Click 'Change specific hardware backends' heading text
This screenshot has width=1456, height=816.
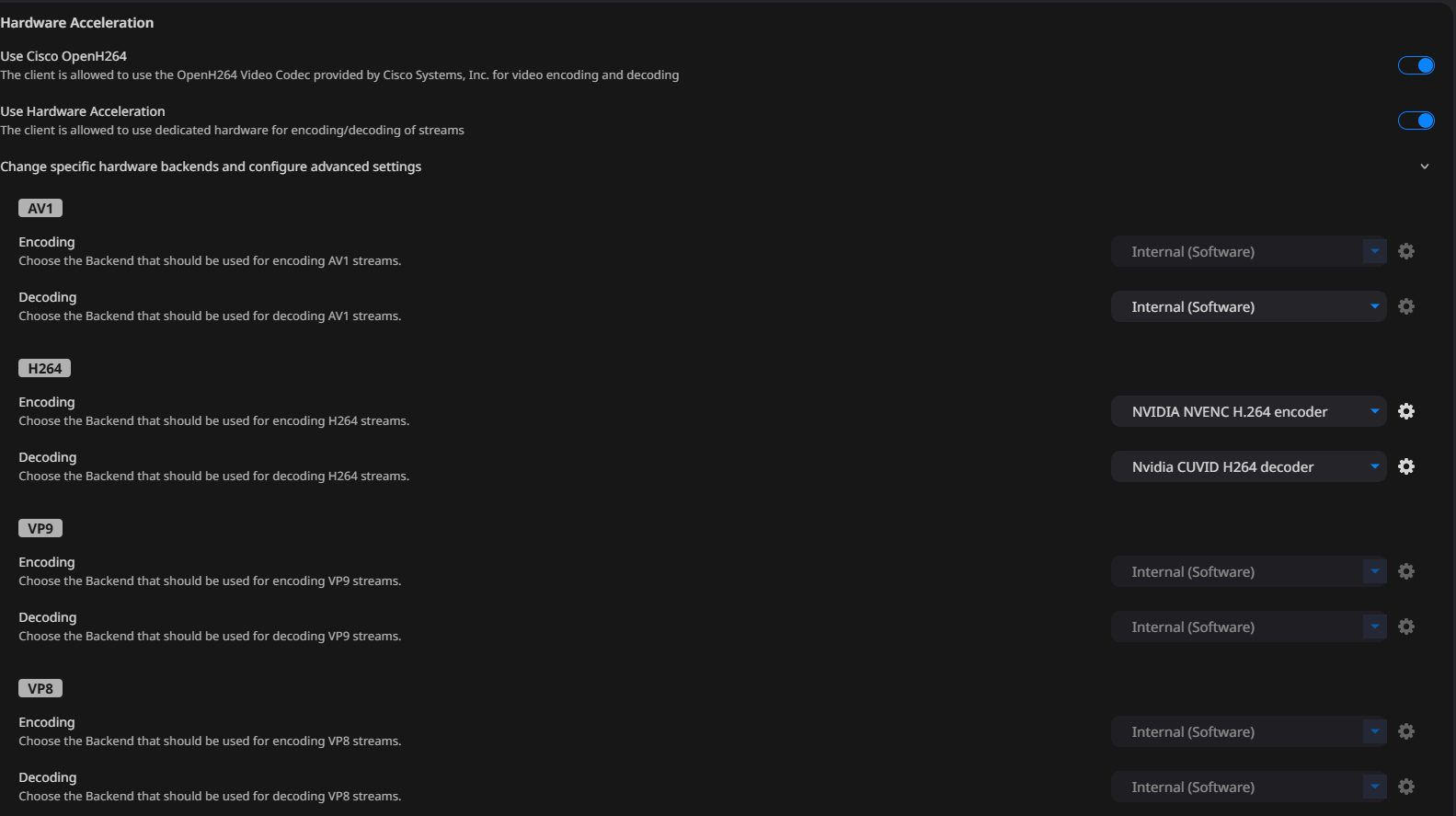[211, 167]
